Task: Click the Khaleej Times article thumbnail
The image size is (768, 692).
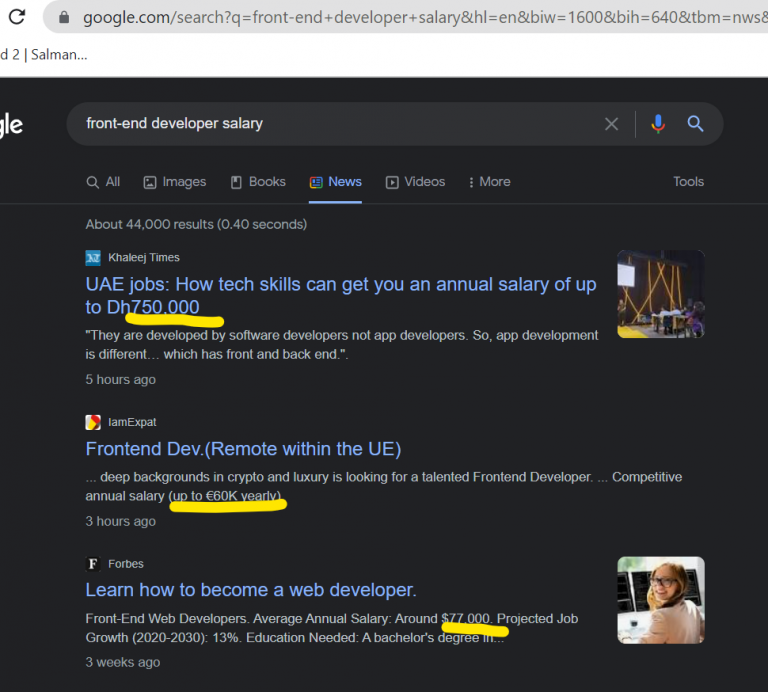Action: [660, 293]
